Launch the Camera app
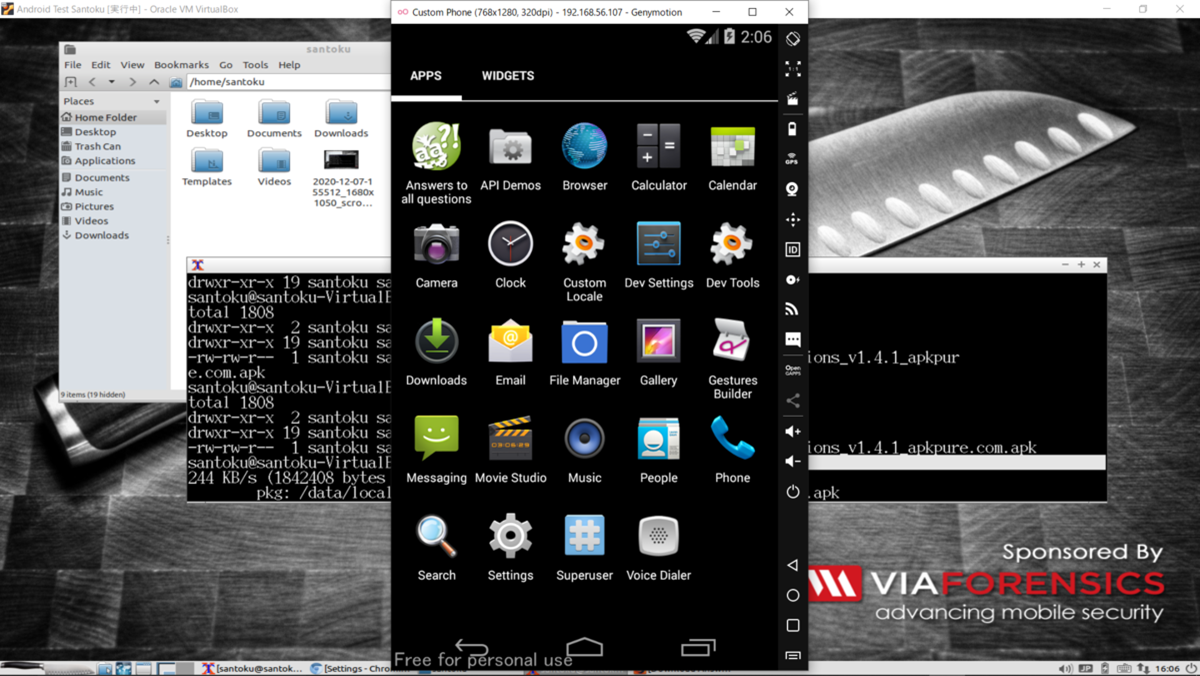 [436, 255]
